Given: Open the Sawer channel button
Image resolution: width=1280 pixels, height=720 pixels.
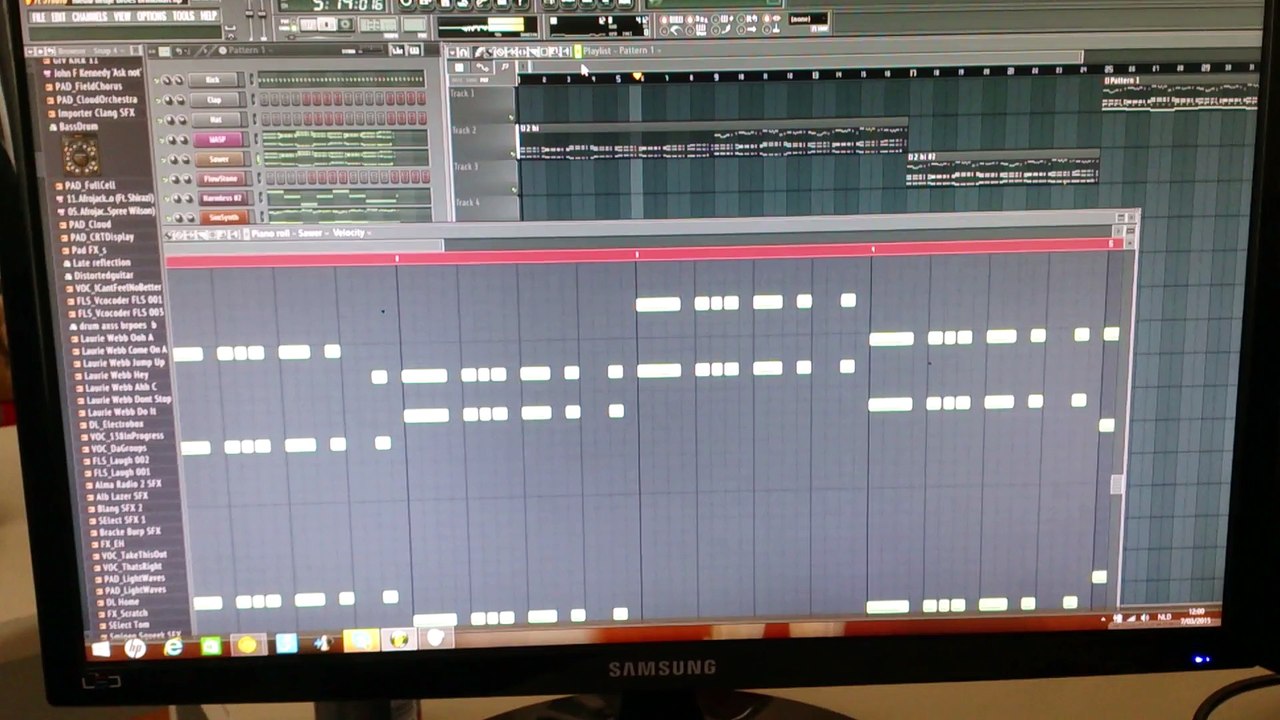Looking at the screenshot, I should [x=219, y=159].
